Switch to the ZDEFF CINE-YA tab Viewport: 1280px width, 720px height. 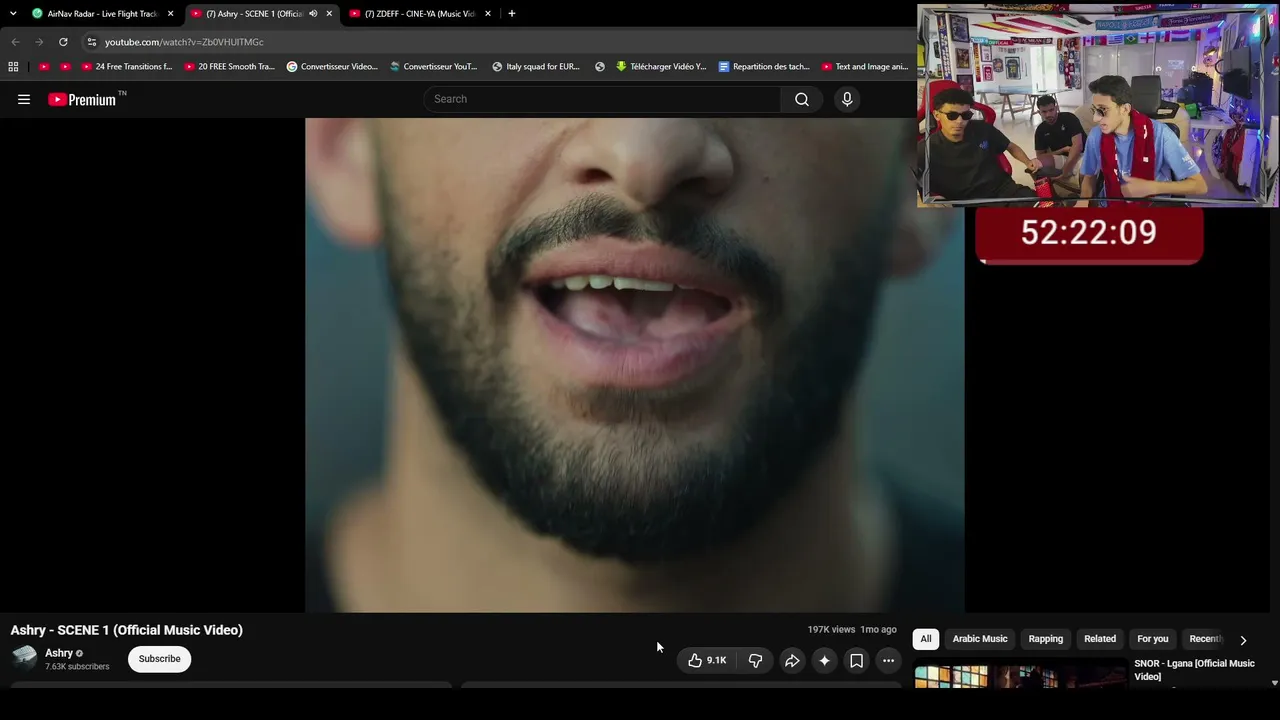tap(418, 14)
